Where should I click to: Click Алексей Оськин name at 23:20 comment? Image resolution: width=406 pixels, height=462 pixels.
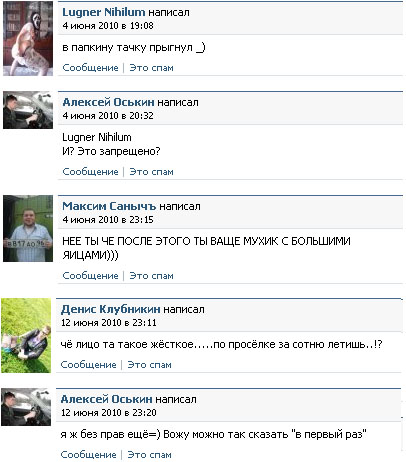pos(106,399)
